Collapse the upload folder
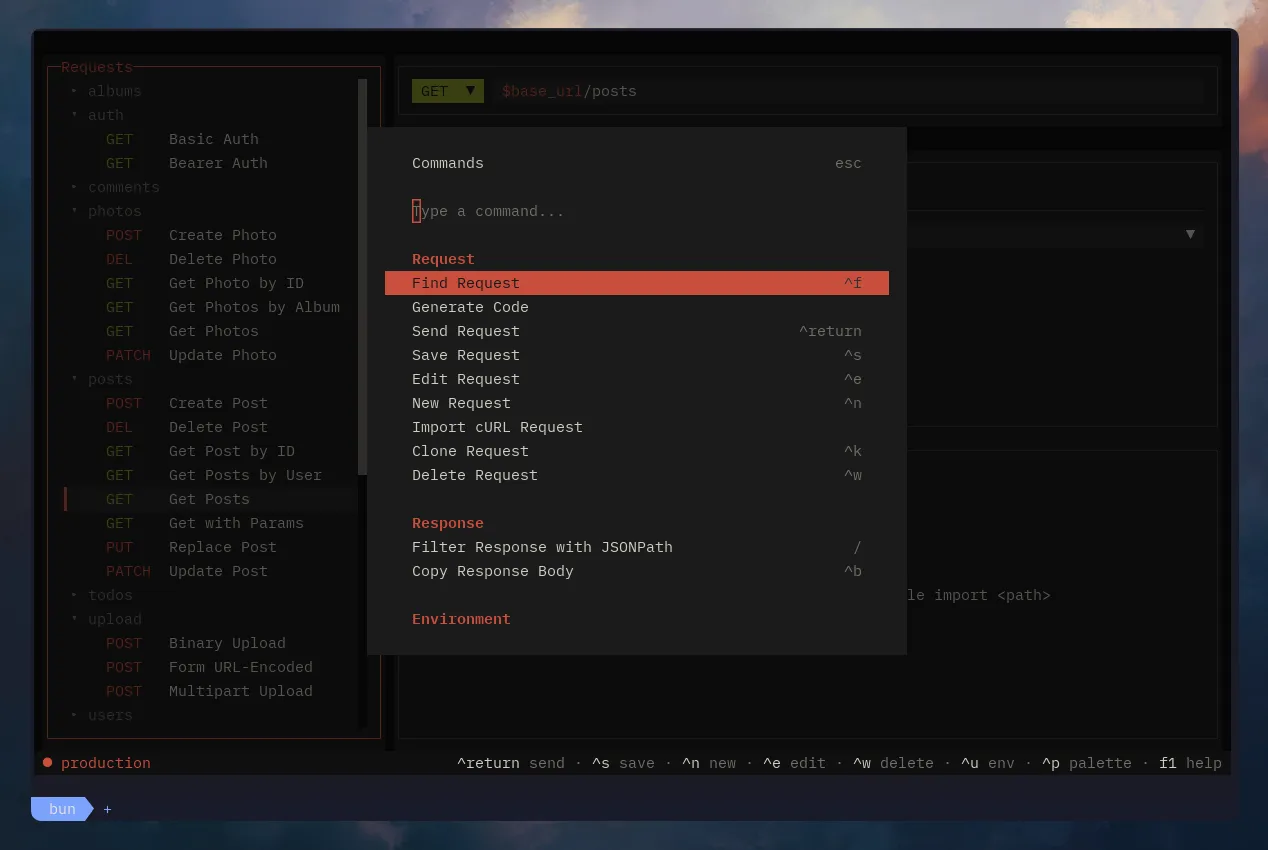This screenshot has width=1268, height=850. [x=106, y=619]
